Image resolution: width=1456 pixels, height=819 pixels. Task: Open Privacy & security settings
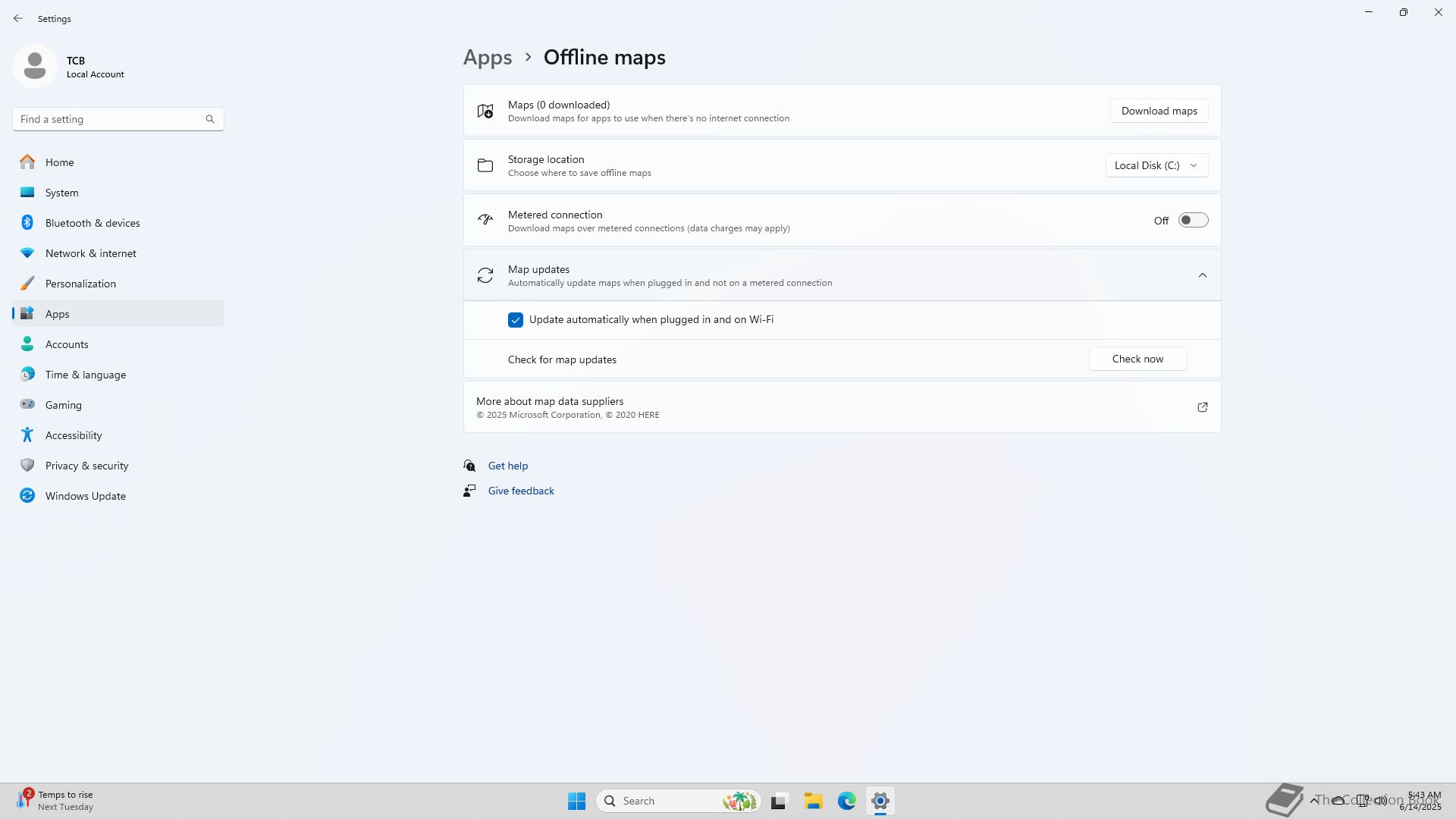[86, 466]
